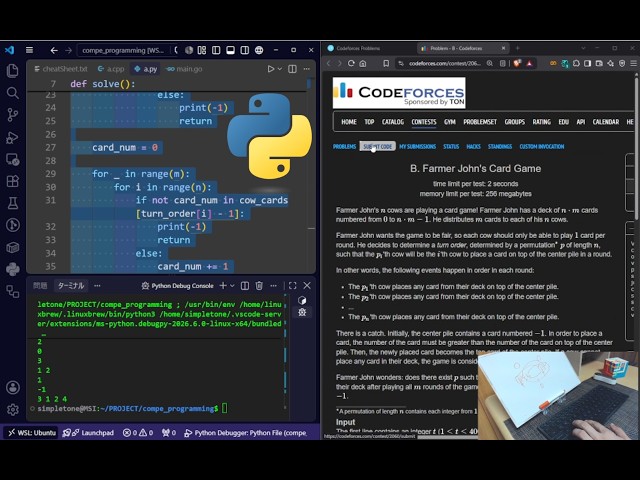The height and width of the screenshot is (480, 640).
Task: Create a new terminal with plus icon
Action: pyautogui.click(x=223, y=286)
